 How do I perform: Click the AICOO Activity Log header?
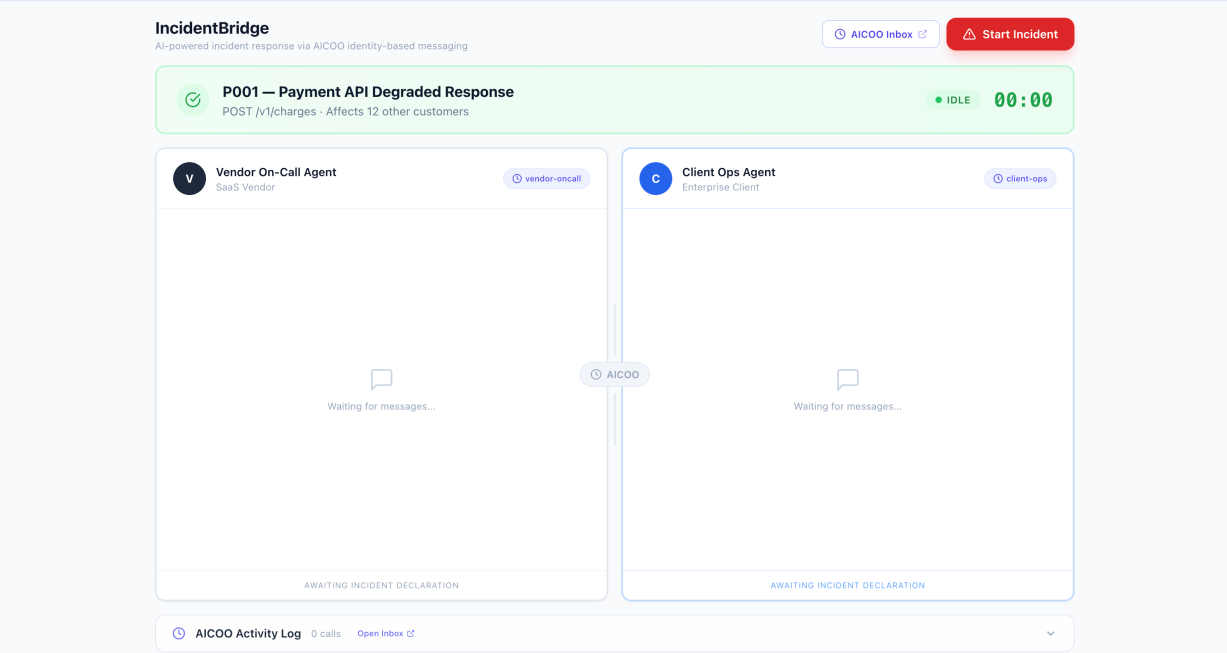[x=615, y=633]
